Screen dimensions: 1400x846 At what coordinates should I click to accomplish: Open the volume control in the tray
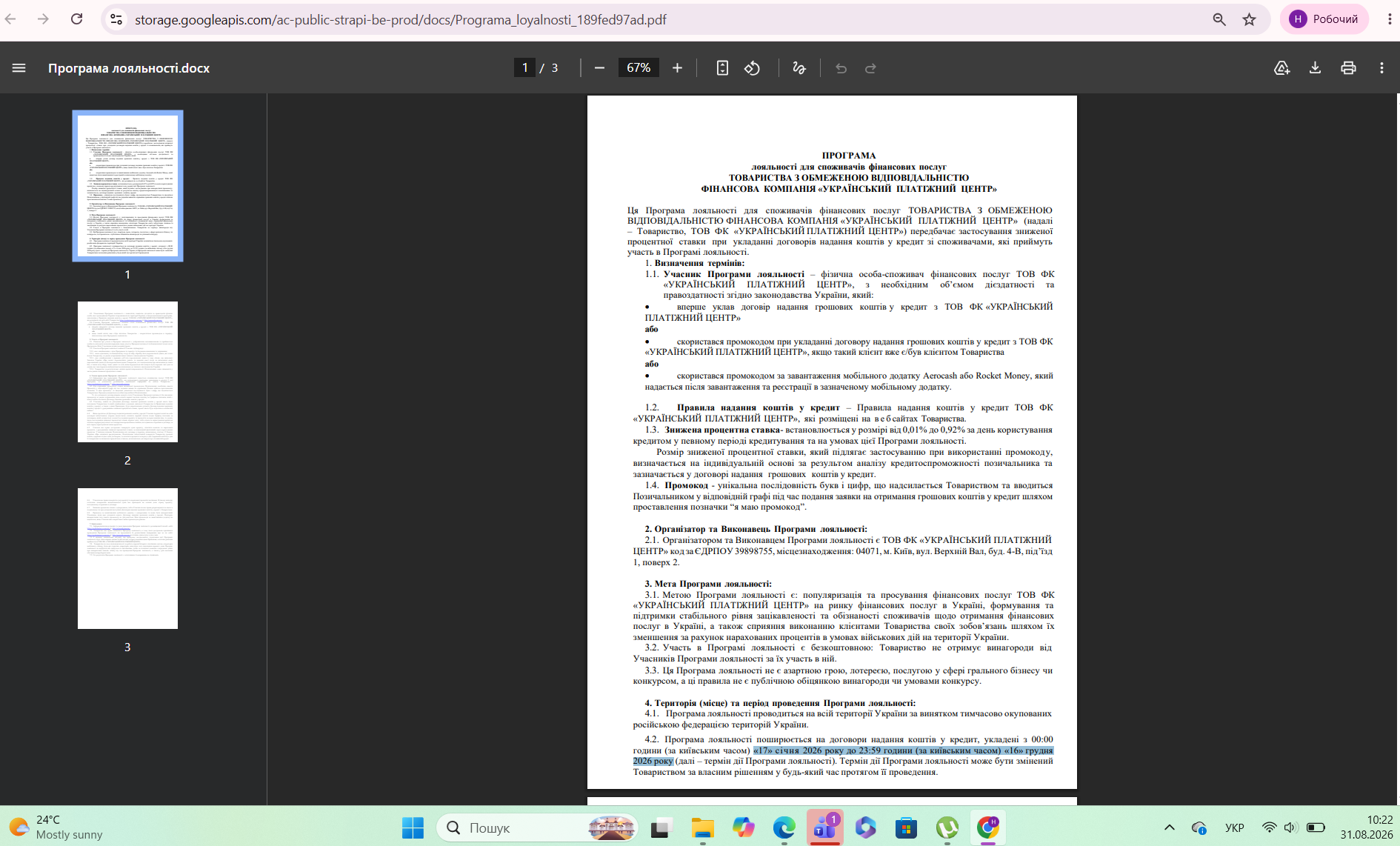(1291, 827)
